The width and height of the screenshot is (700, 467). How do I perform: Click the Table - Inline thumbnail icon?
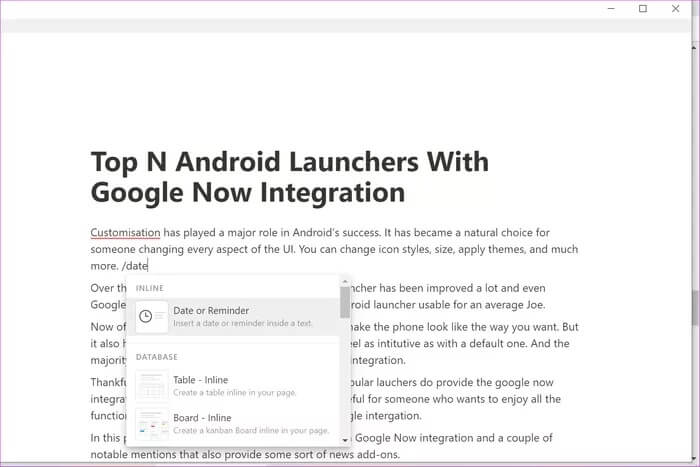pos(152,386)
